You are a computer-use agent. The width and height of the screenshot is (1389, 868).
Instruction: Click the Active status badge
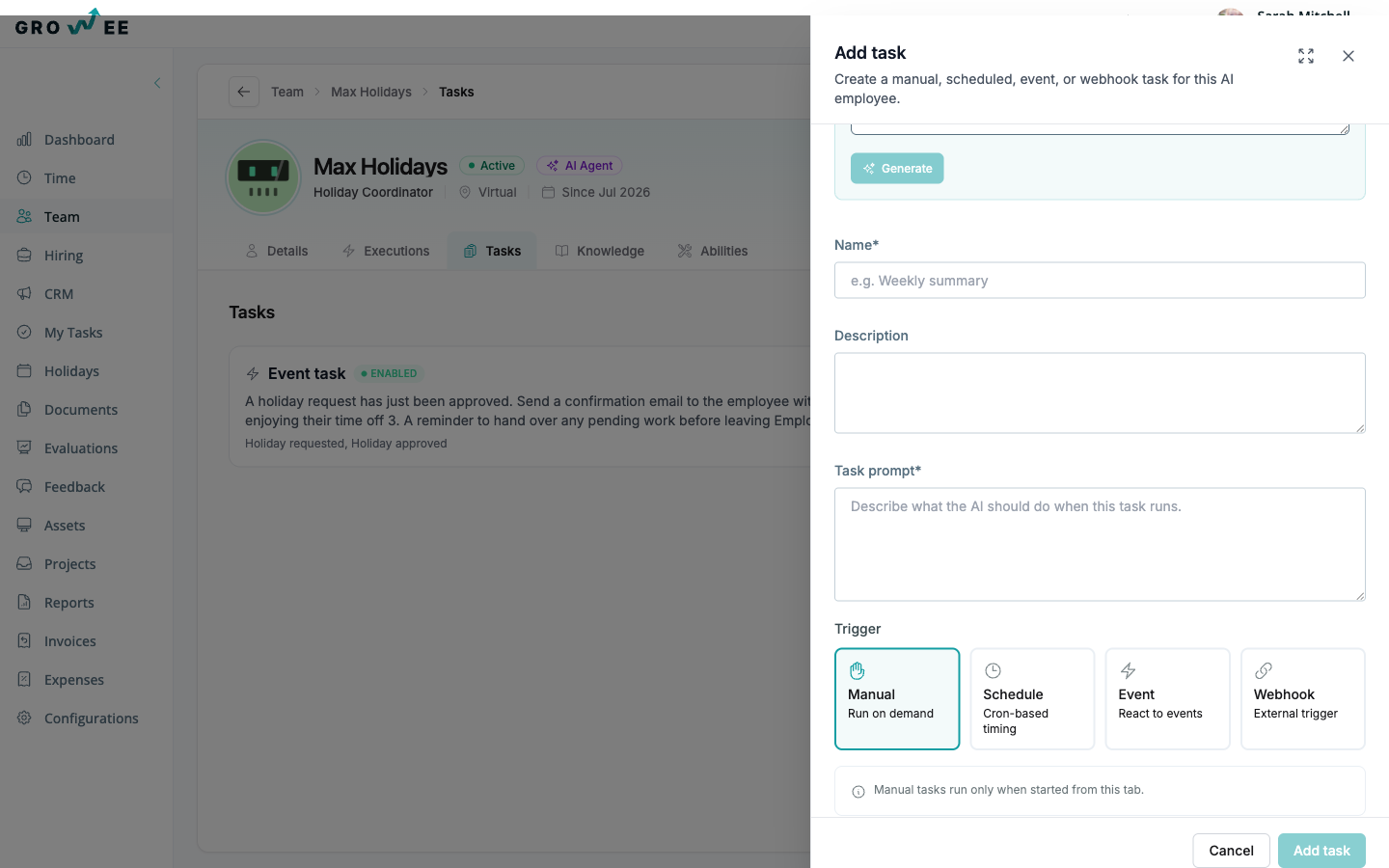[x=492, y=166]
